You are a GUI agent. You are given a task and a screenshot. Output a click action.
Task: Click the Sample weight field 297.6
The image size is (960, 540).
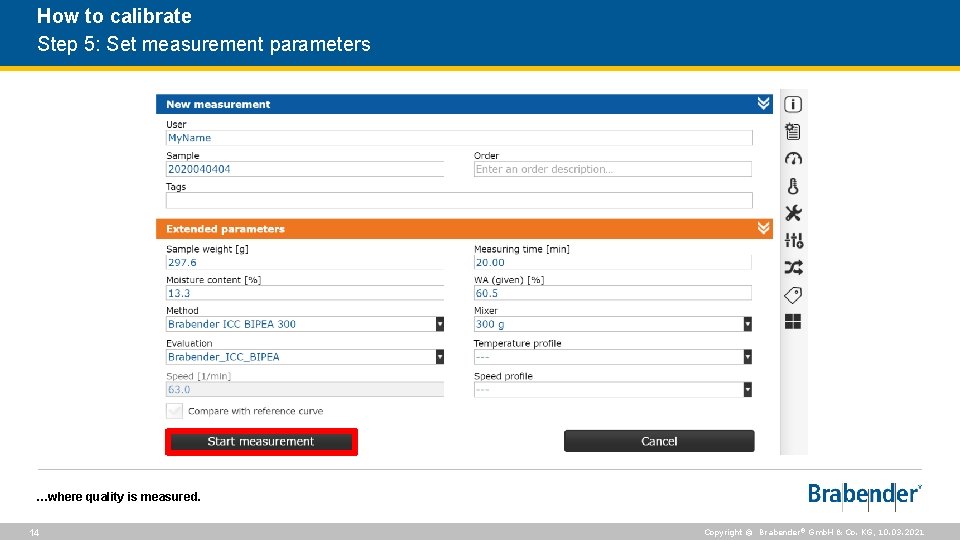(x=304, y=262)
